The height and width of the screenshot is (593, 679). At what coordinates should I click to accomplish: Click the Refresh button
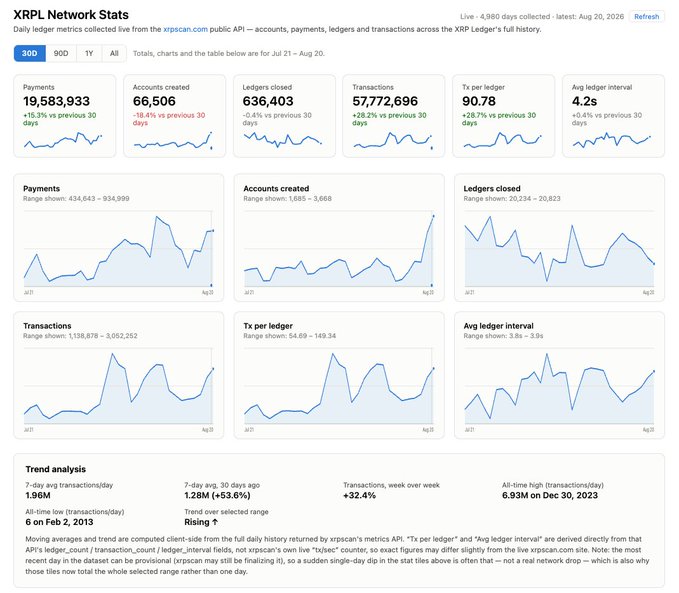point(646,16)
